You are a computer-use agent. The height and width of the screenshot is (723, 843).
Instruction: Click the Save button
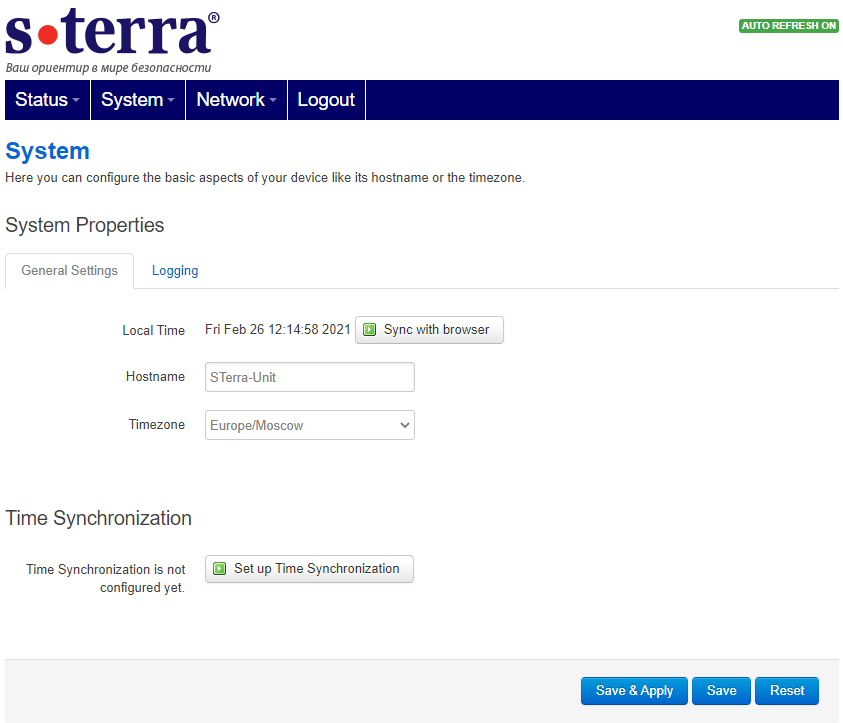[x=721, y=691]
